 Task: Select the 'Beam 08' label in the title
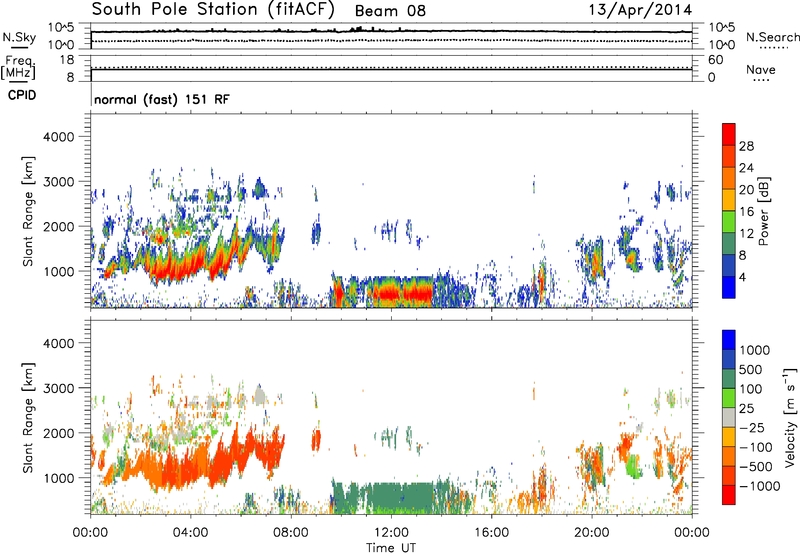click(x=390, y=11)
